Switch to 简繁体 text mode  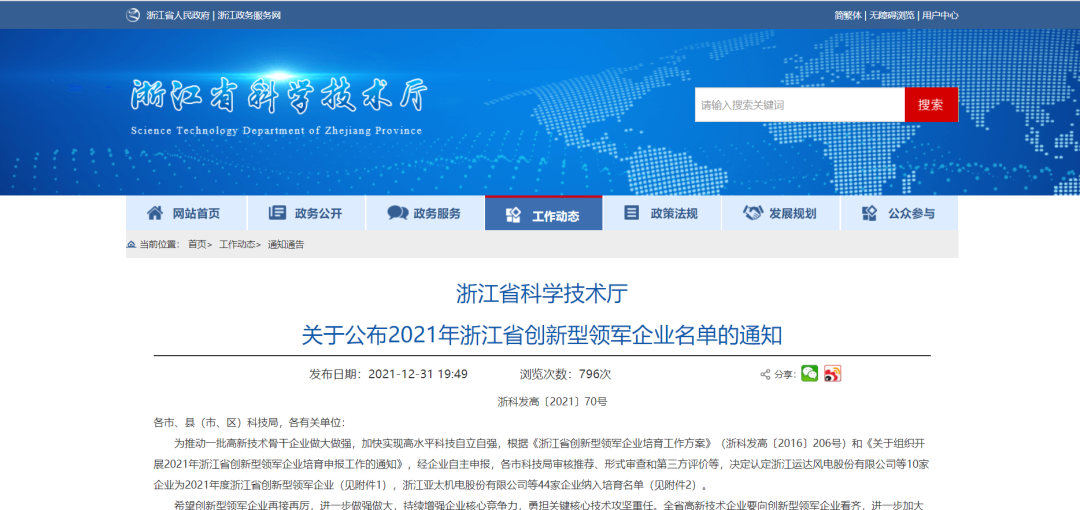coord(847,15)
